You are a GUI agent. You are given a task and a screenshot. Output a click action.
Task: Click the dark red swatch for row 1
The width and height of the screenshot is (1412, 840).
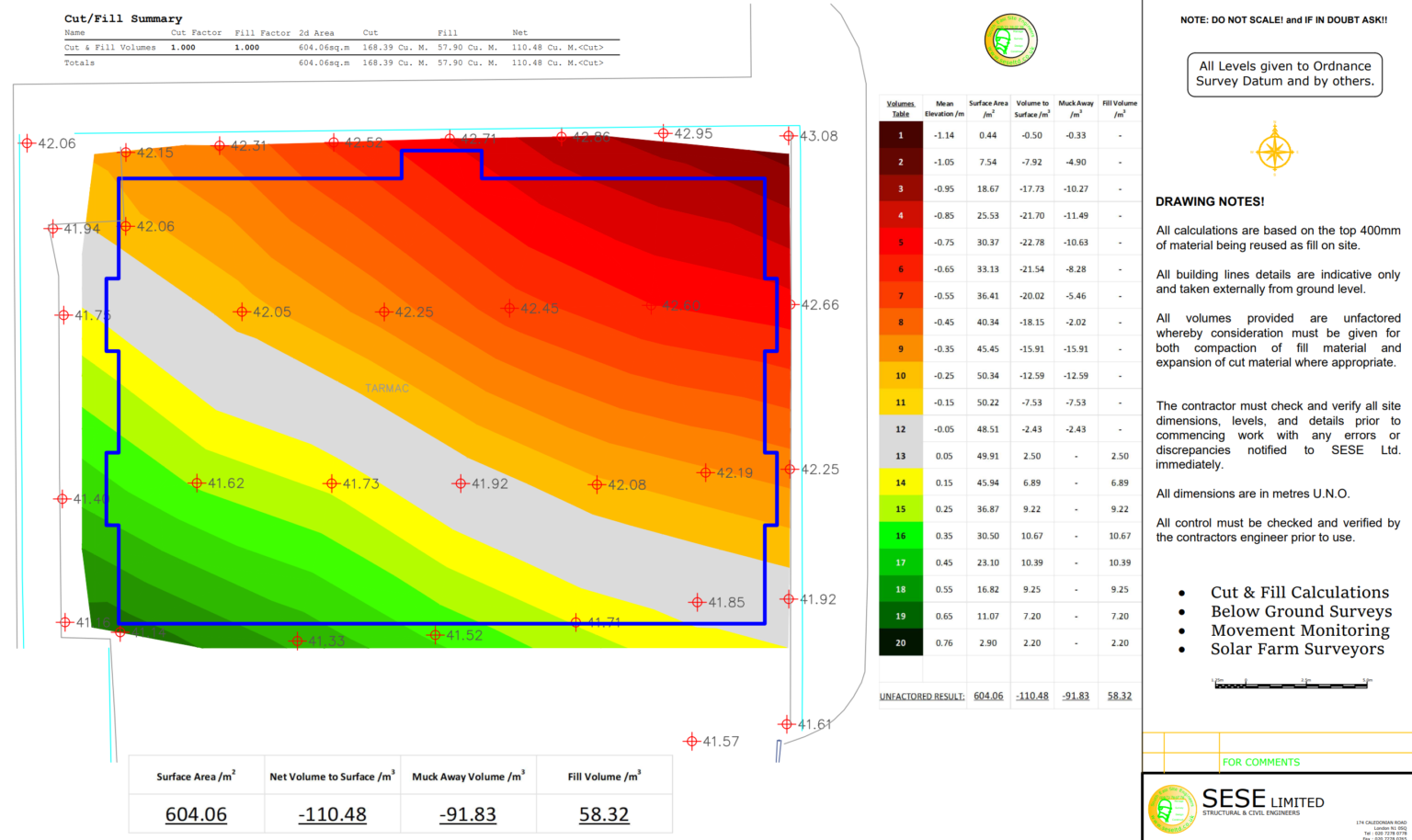[x=900, y=135]
